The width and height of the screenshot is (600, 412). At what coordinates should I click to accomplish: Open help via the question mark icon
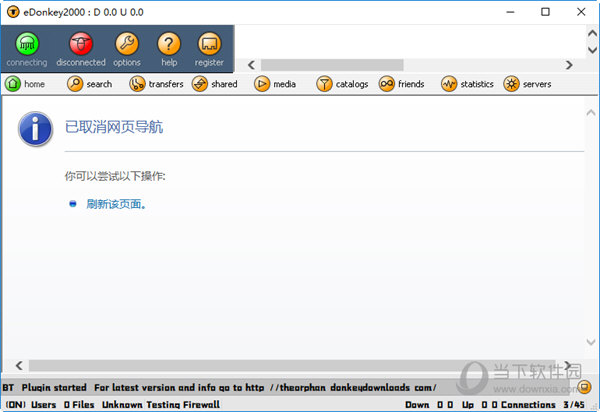pos(169,44)
